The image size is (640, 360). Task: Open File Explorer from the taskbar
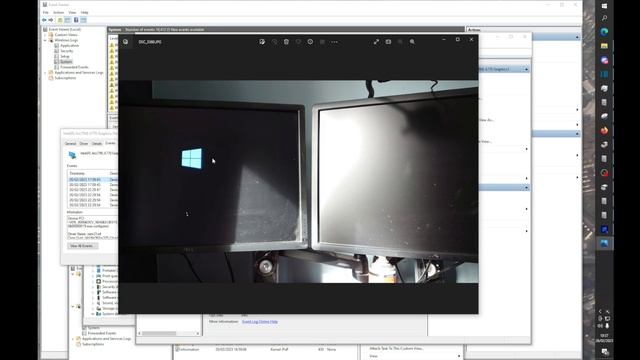(x=604, y=46)
